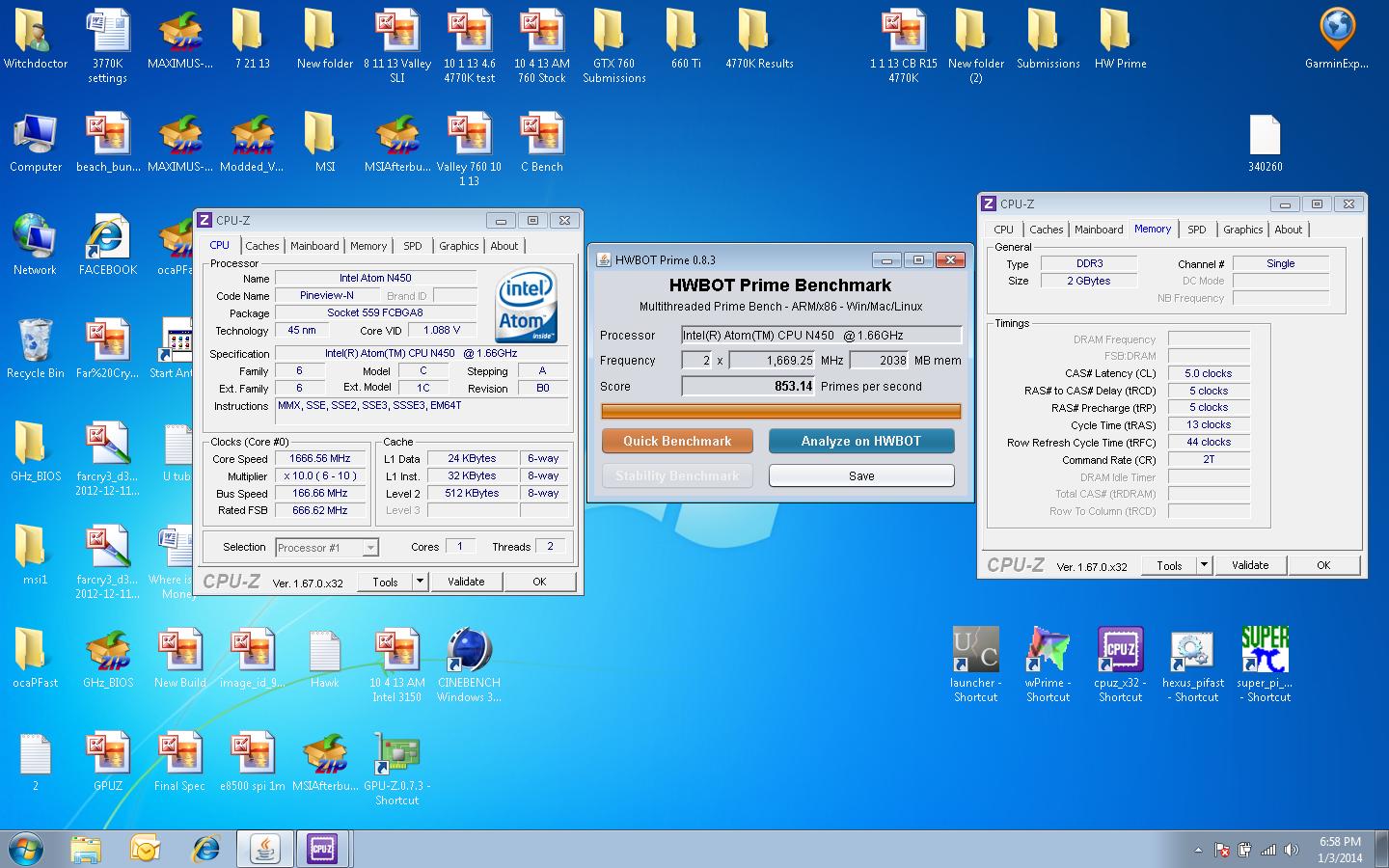The width and height of the screenshot is (1389, 868).
Task: Click Validate in left CPU-Z window
Action: click(x=466, y=582)
